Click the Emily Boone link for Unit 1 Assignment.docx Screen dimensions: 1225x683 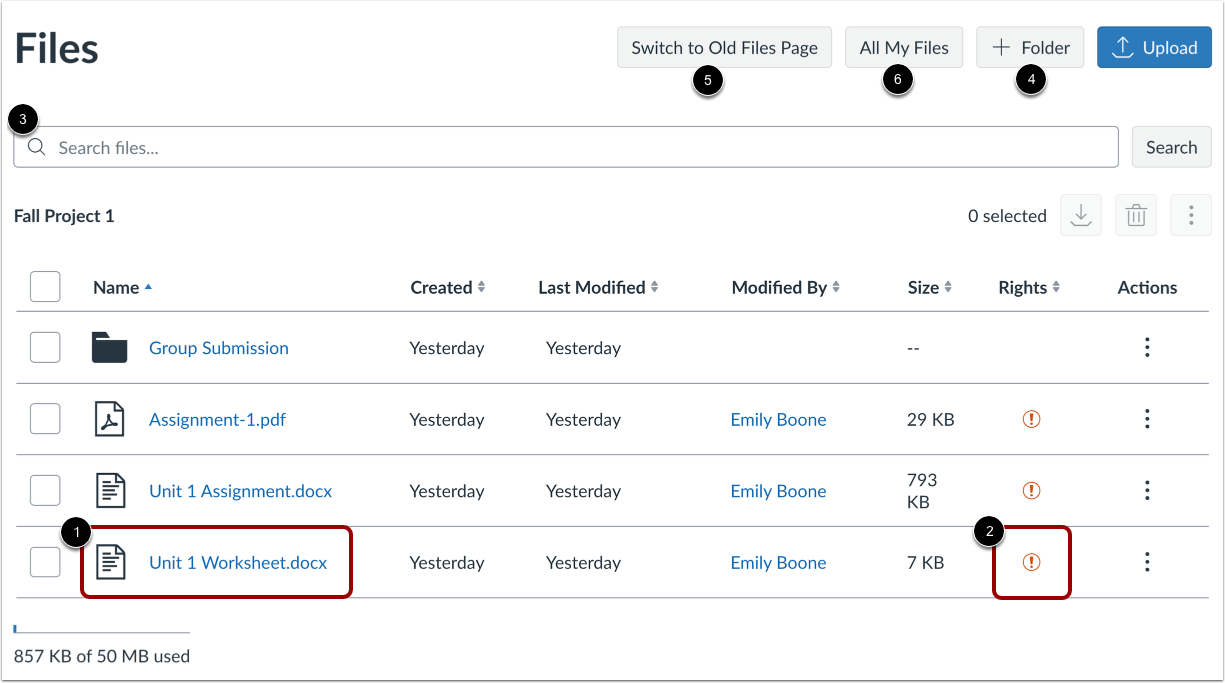coord(778,491)
